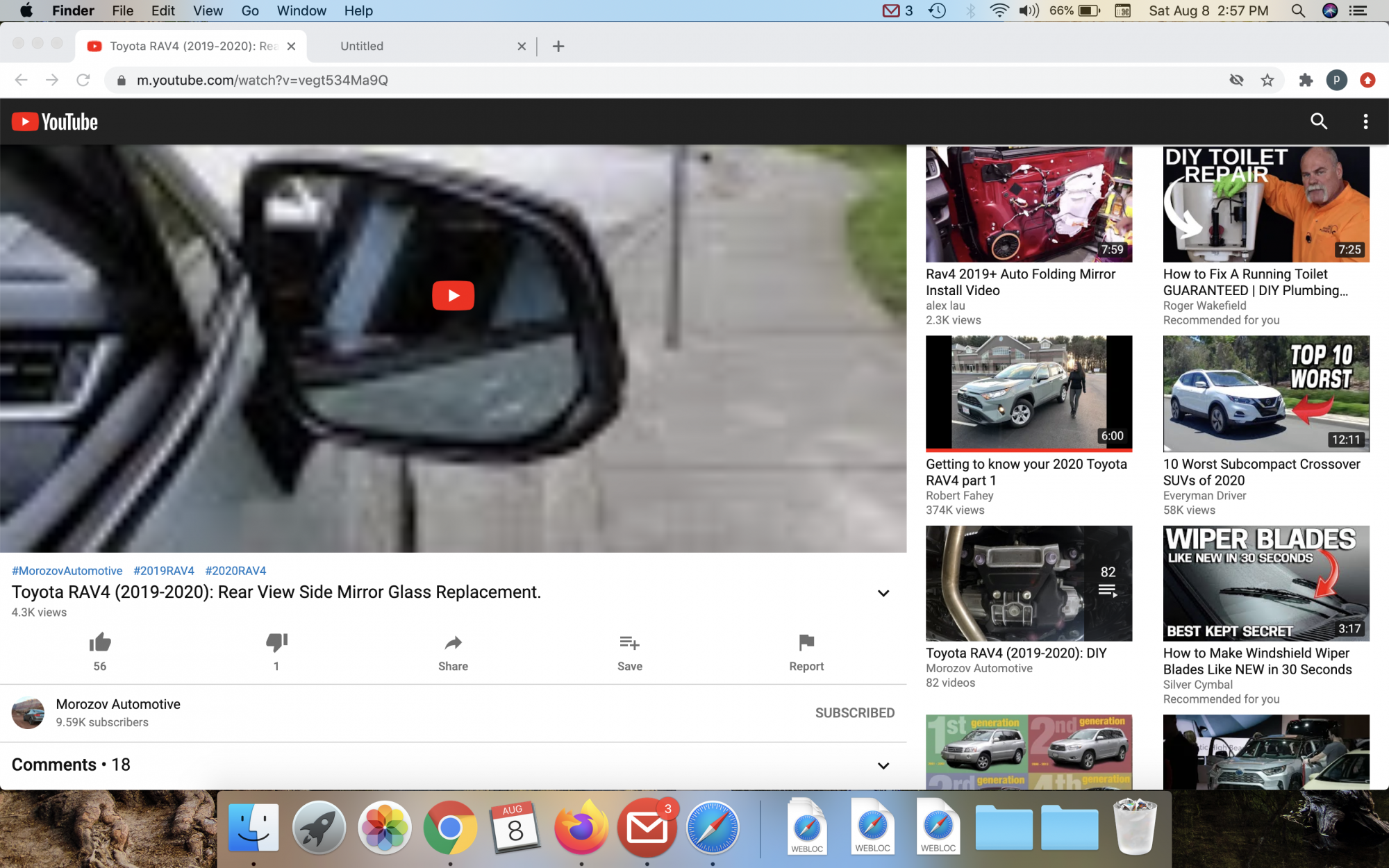The image size is (1389, 868).
Task: Open Wiper Blades video title link
Action: point(1257,661)
